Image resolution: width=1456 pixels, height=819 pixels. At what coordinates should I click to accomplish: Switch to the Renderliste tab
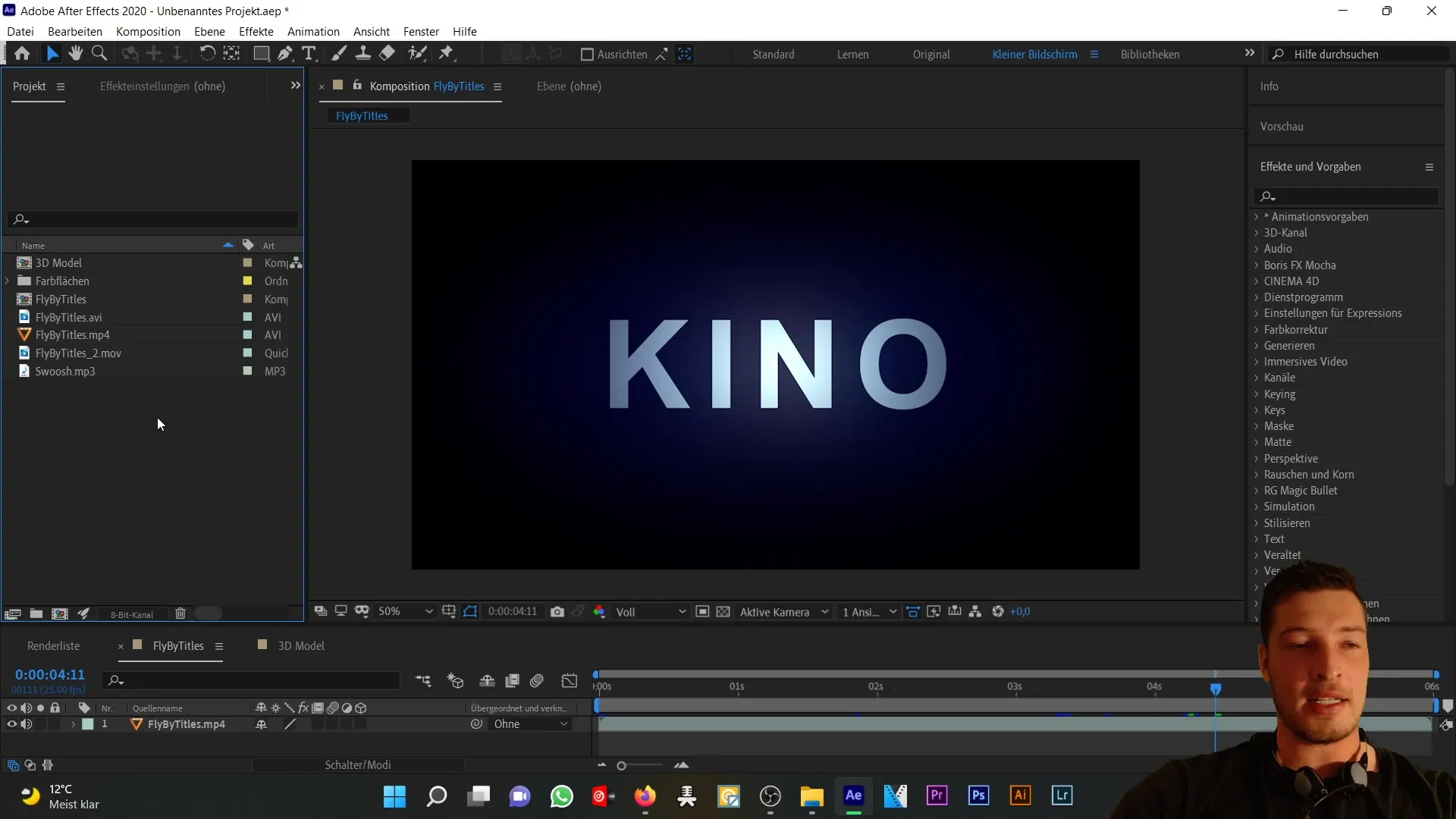click(53, 646)
